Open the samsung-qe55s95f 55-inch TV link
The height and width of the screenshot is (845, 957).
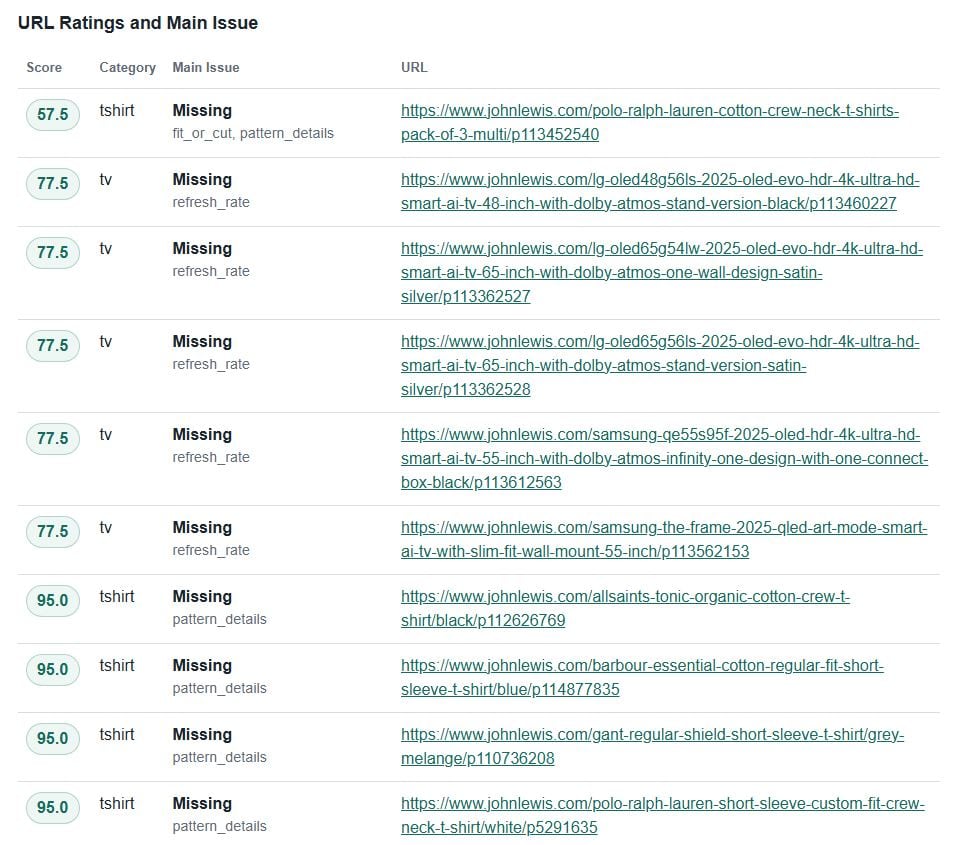(x=664, y=458)
